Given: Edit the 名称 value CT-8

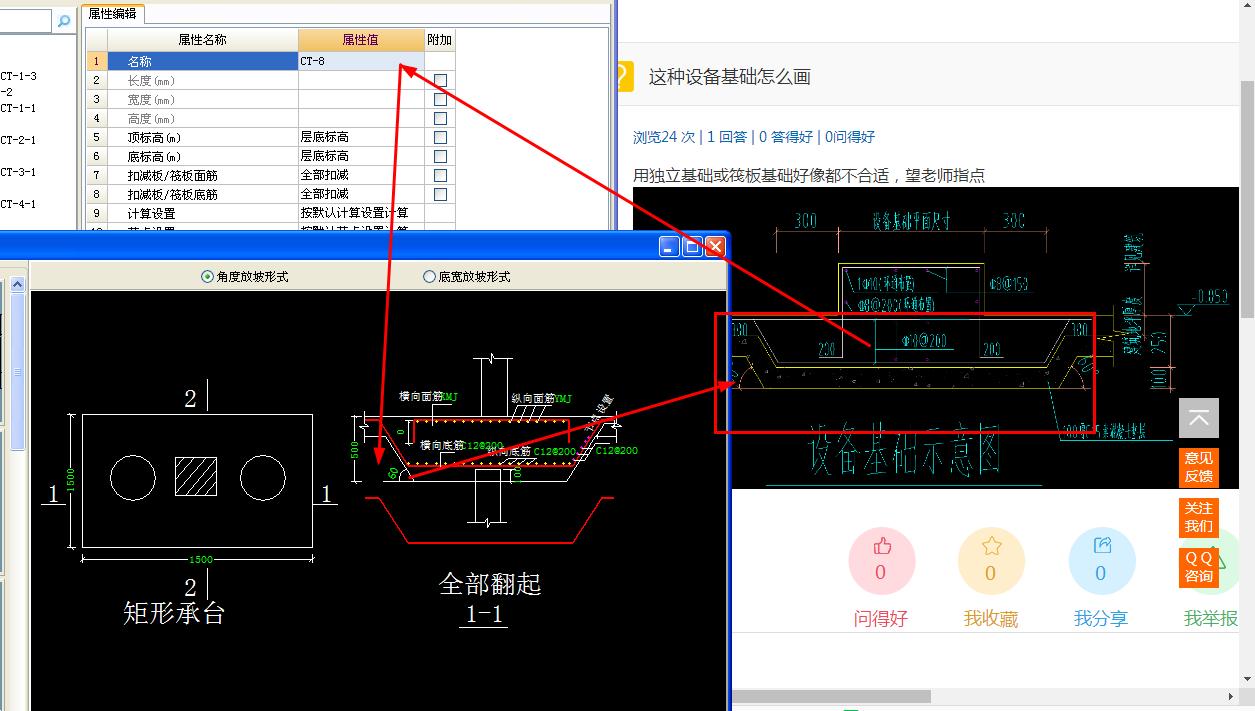Looking at the screenshot, I should point(361,61).
